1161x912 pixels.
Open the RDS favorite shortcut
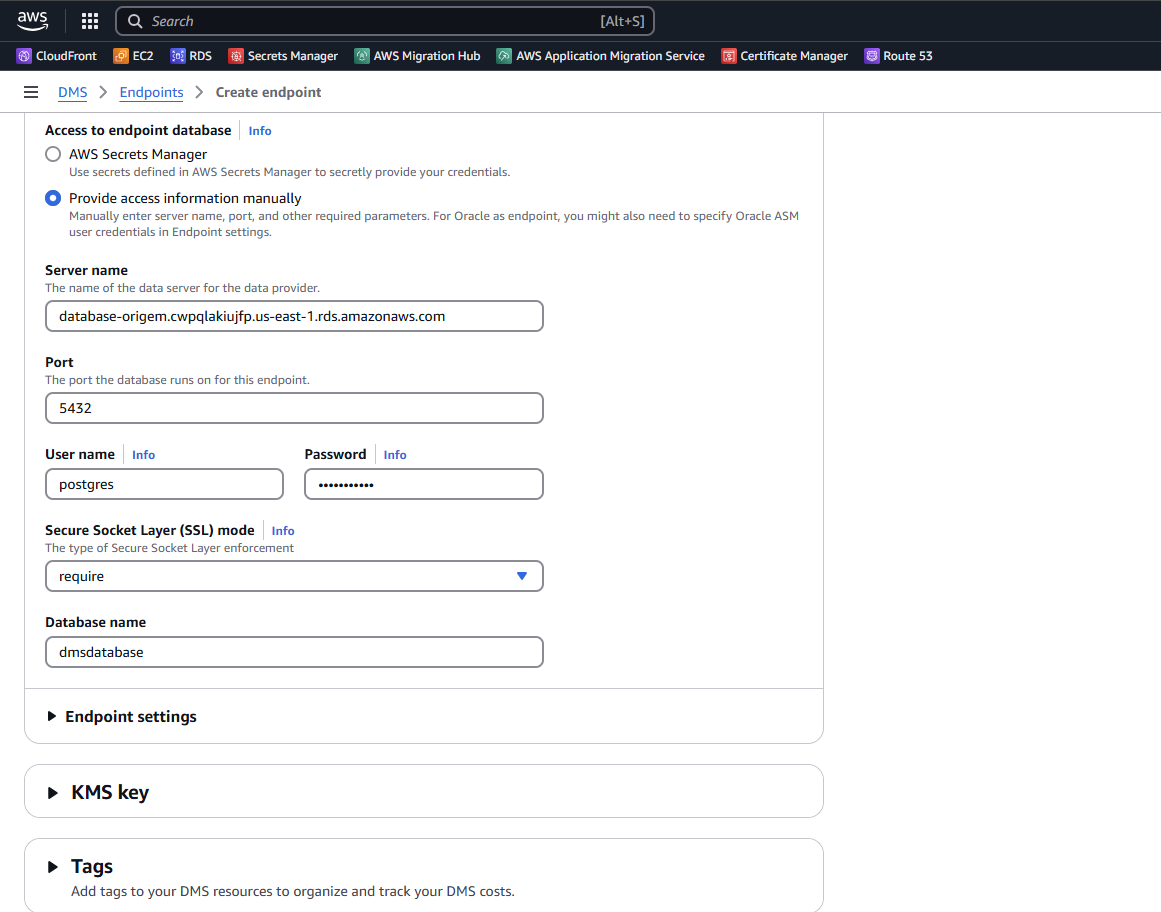point(191,56)
